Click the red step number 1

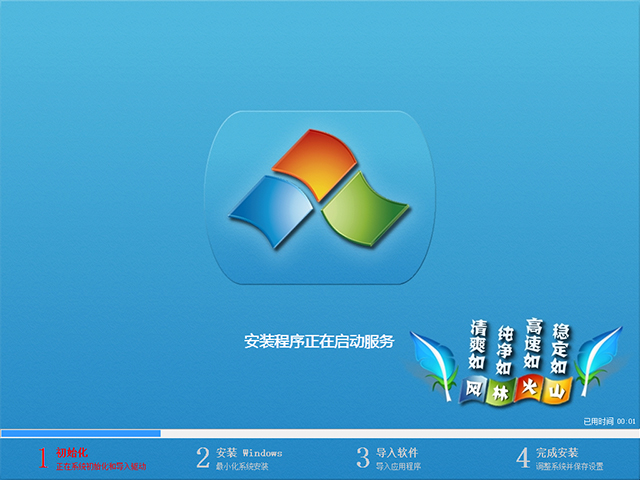coord(43,458)
